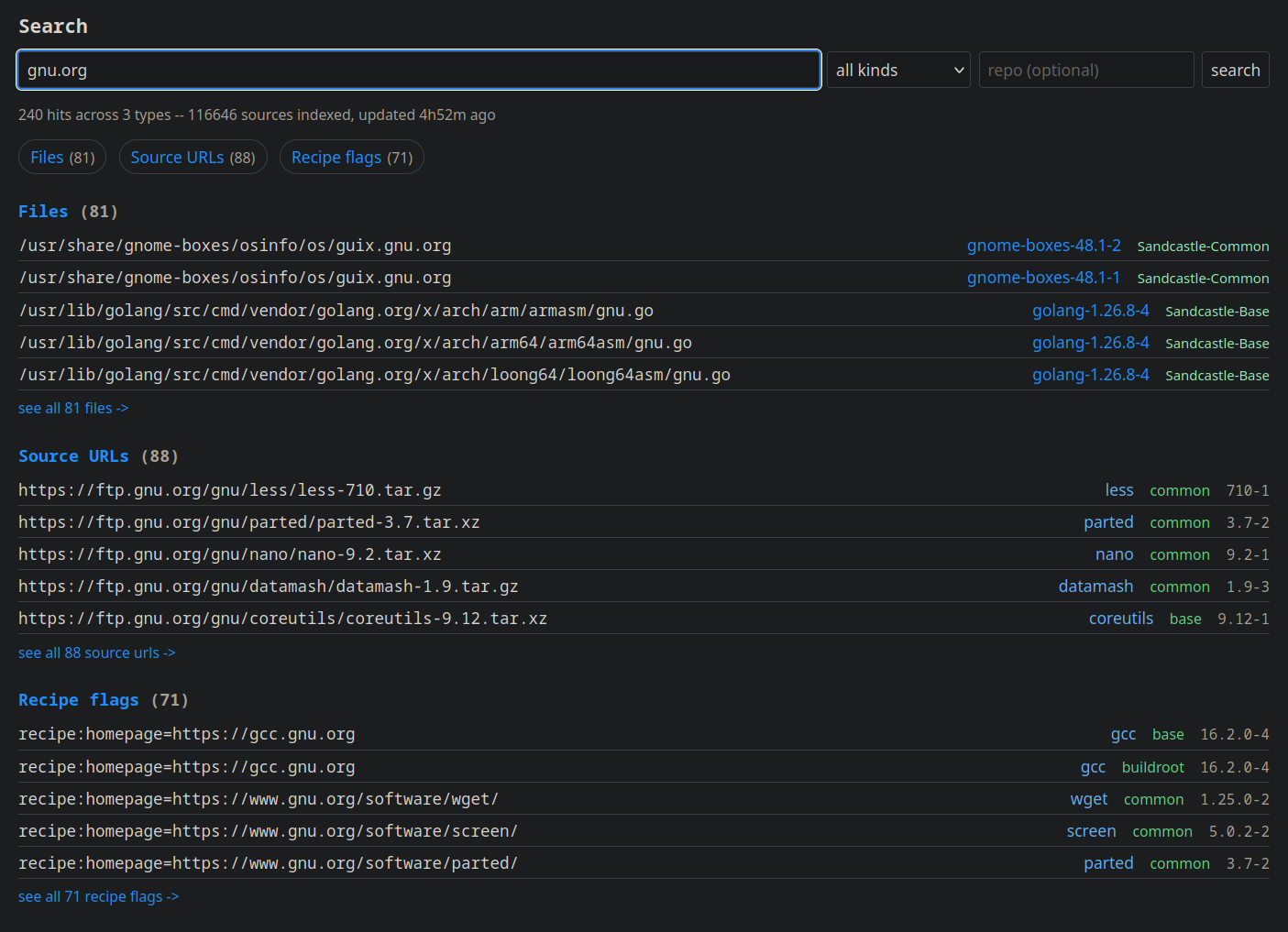The width and height of the screenshot is (1288, 932).
Task: Open the datamash package link
Action: click(x=1095, y=587)
